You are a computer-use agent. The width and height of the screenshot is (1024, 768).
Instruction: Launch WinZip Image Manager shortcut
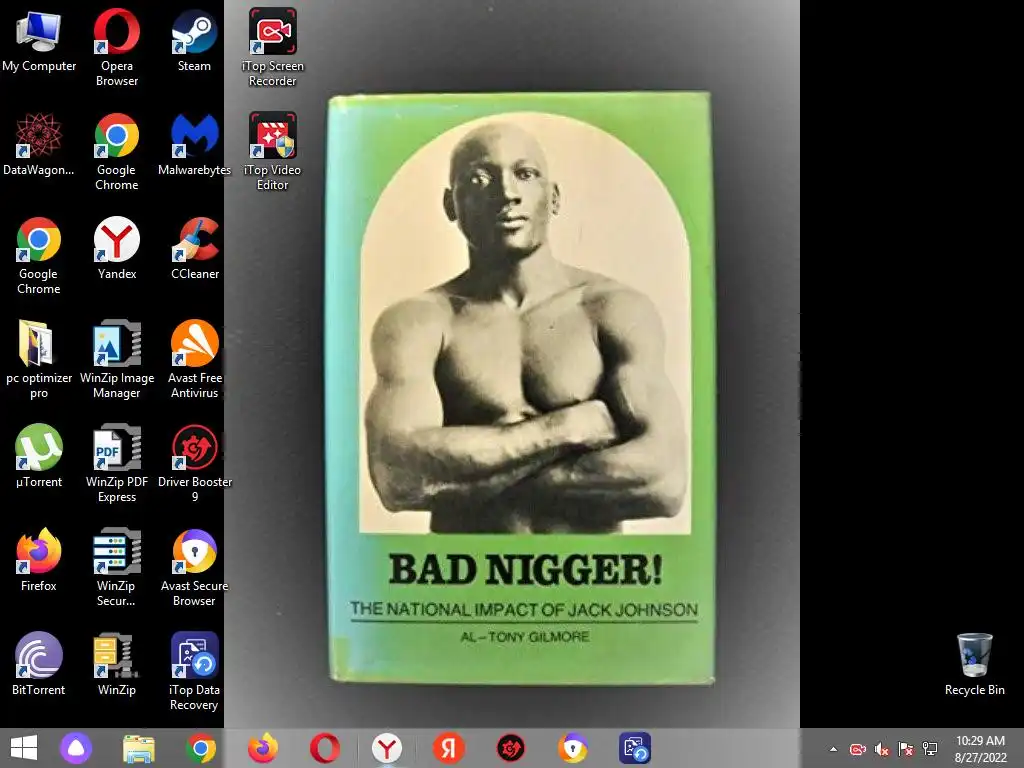(x=117, y=359)
